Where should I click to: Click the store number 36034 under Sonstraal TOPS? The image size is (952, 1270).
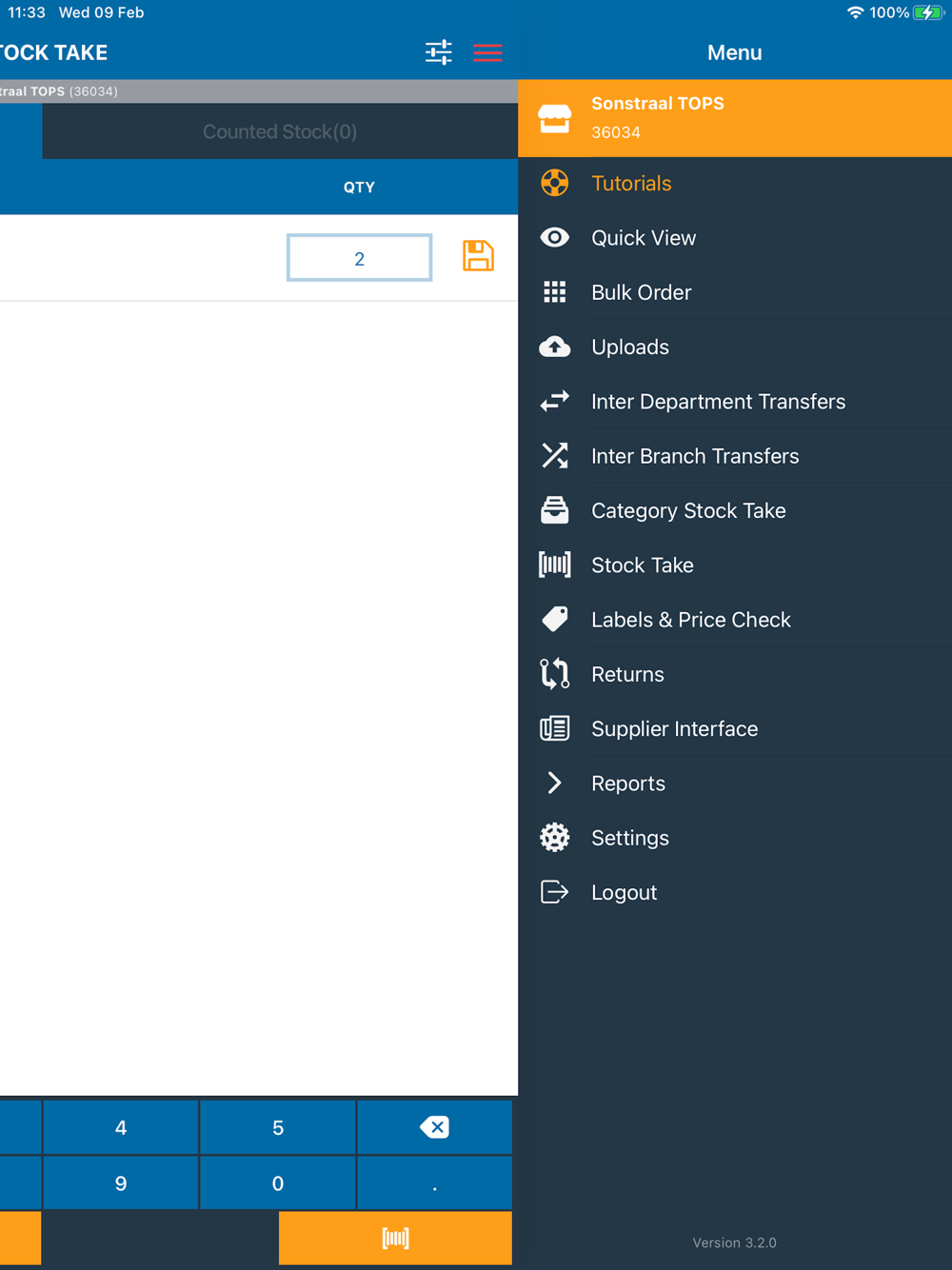(616, 132)
